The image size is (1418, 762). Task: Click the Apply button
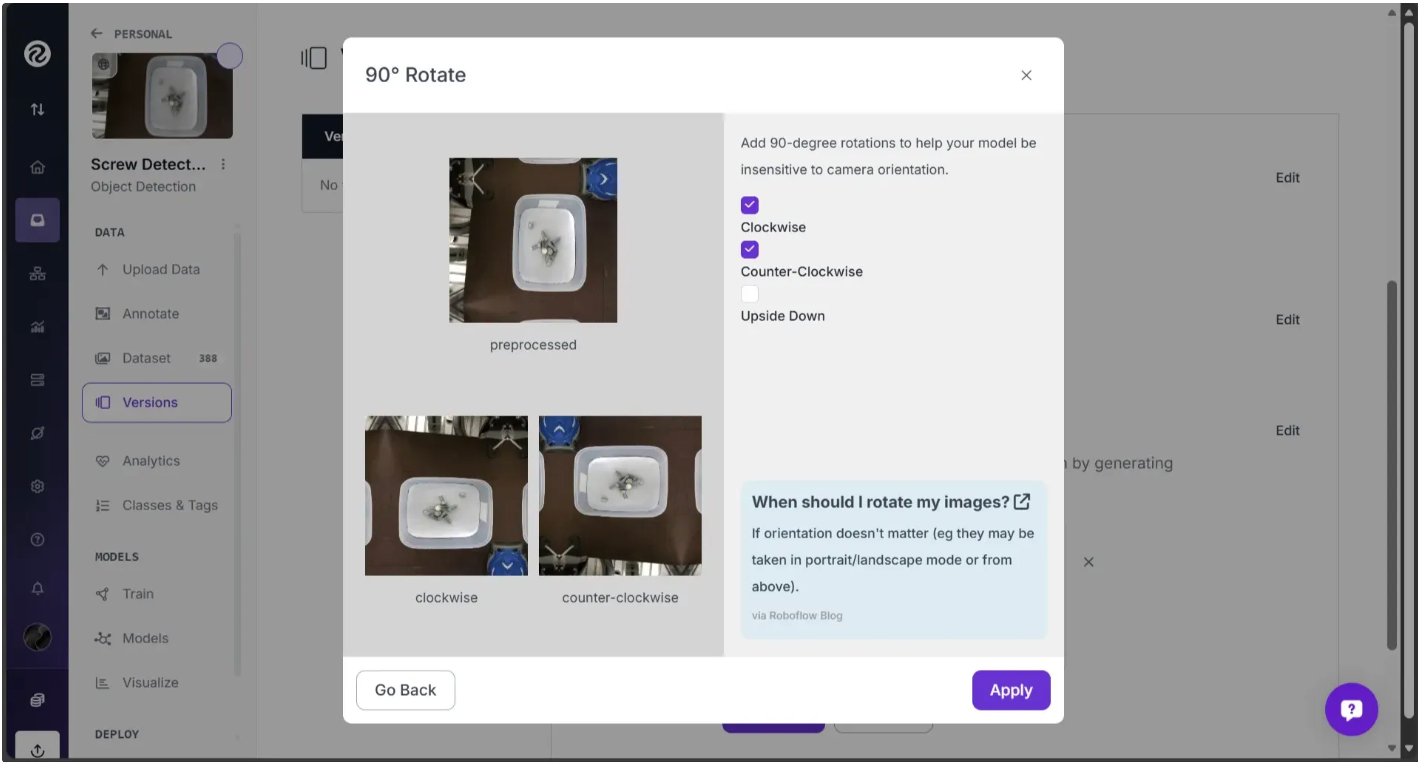point(1010,690)
